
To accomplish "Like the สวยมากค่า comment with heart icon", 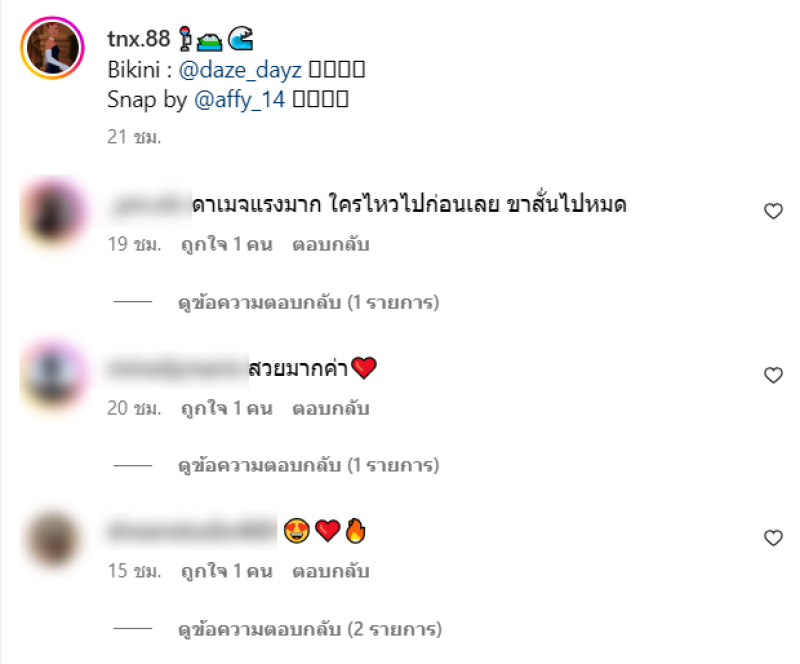I will tap(773, 375).
